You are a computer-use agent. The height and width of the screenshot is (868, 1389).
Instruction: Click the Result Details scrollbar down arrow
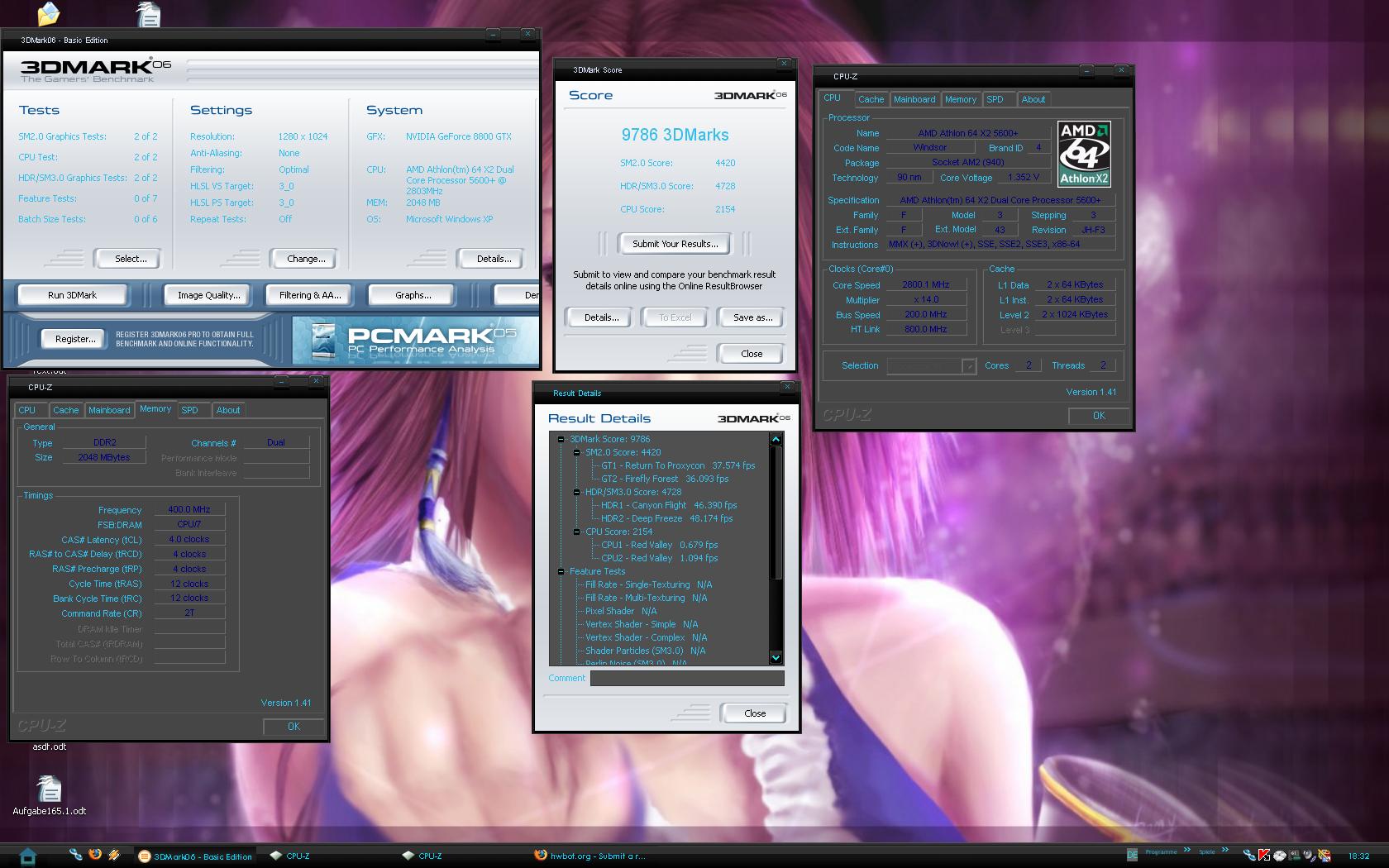click(776, 658)
